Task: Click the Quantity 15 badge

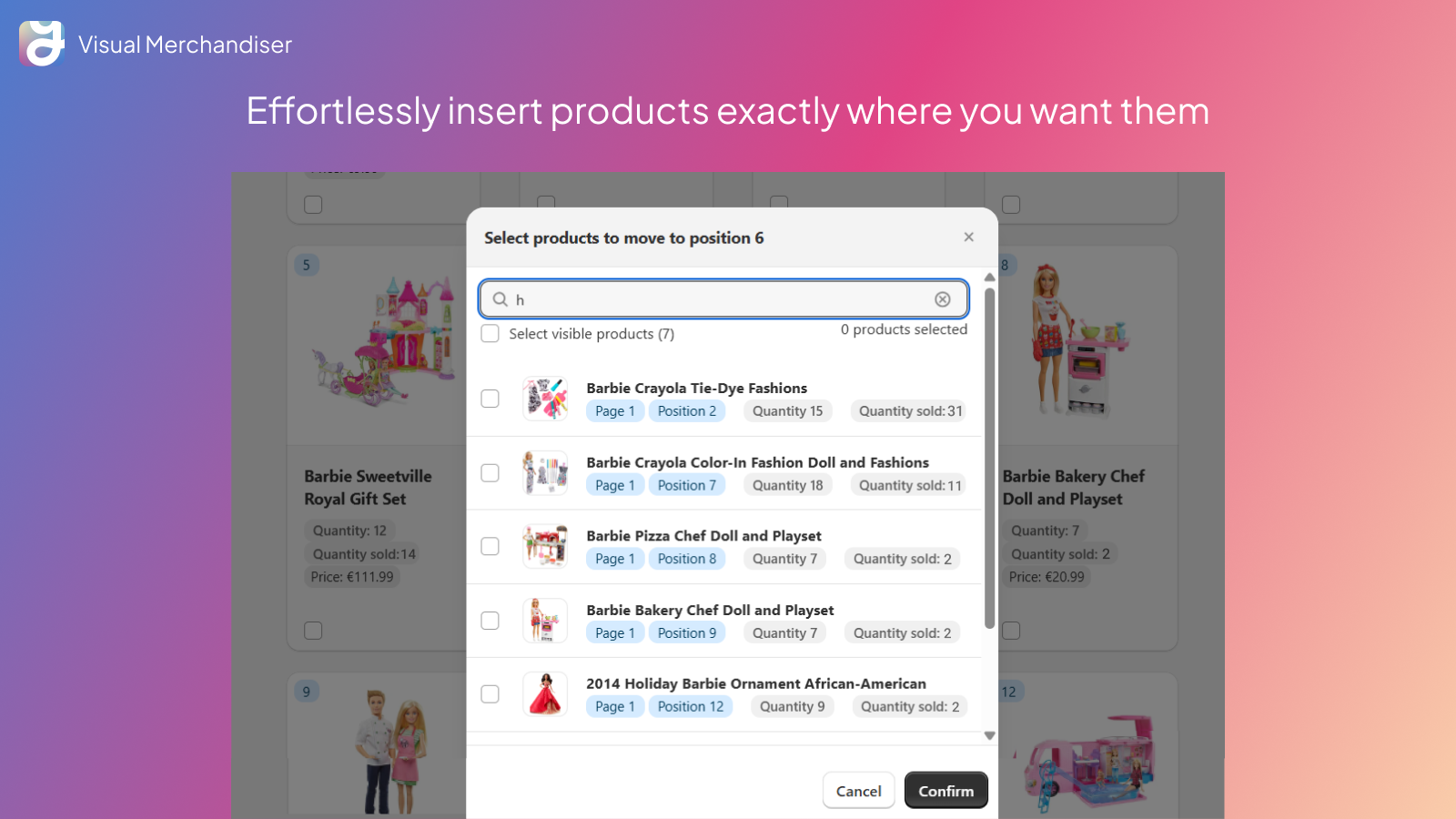Action: pos(787,411)
